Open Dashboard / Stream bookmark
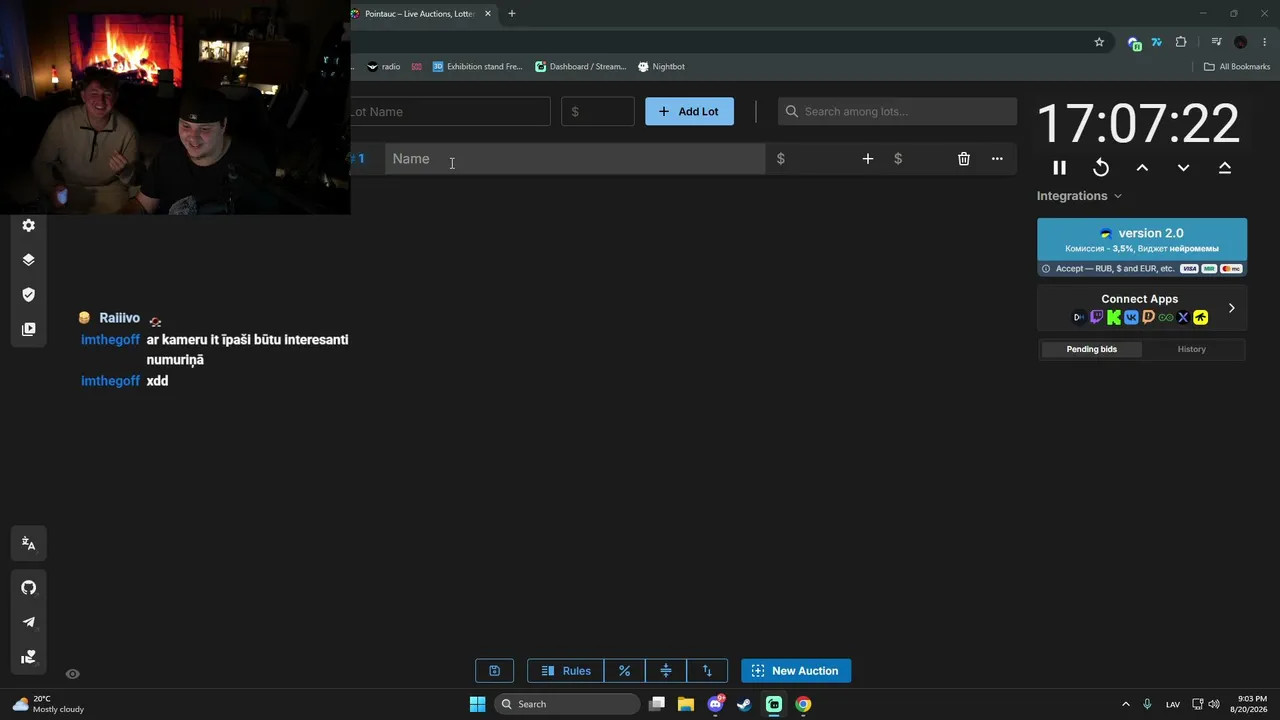 coord(581,67)
